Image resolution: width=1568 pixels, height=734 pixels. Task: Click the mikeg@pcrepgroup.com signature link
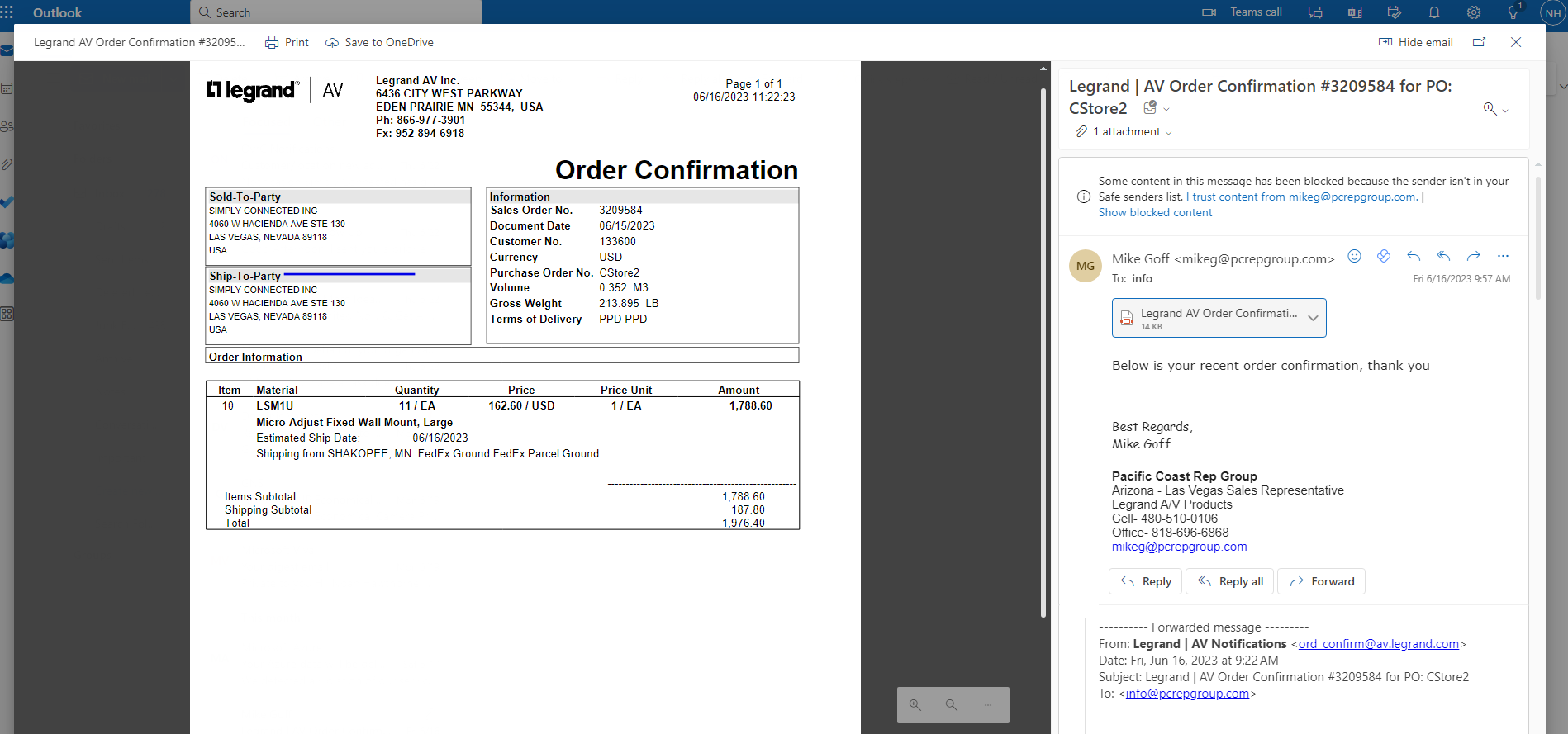(x=1179, y=547)
